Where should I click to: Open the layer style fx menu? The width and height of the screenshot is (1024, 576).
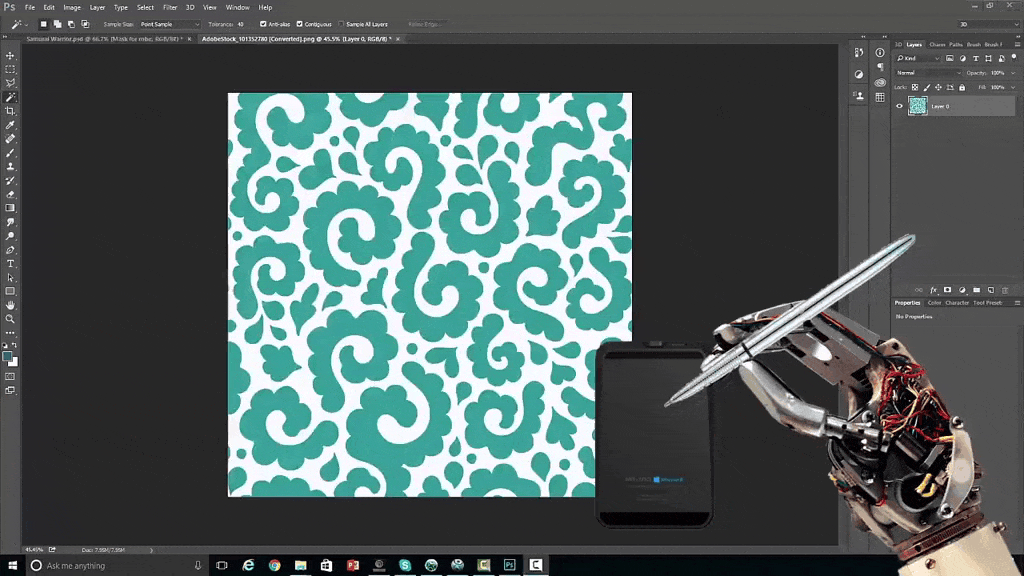tap(933, 290)
